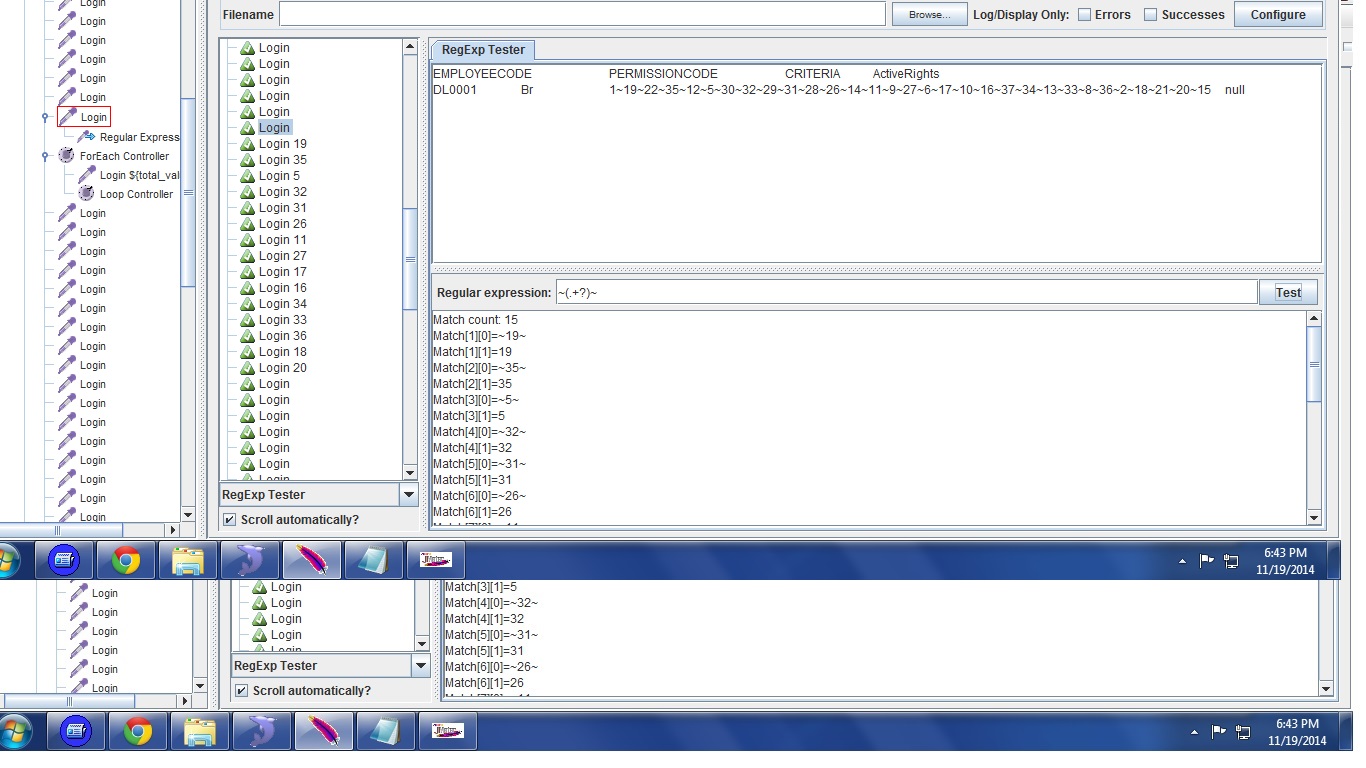Click the Loop Controller icon
The height and width of the screenshot is (768, 1366).
(x=87, y=194)
